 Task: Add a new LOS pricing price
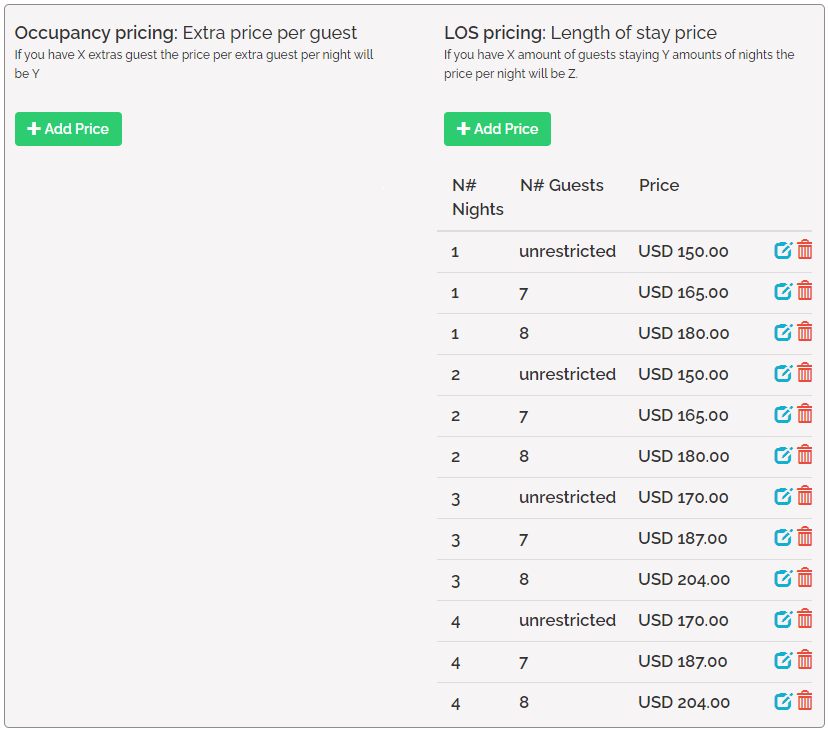(x=497, y=129)
